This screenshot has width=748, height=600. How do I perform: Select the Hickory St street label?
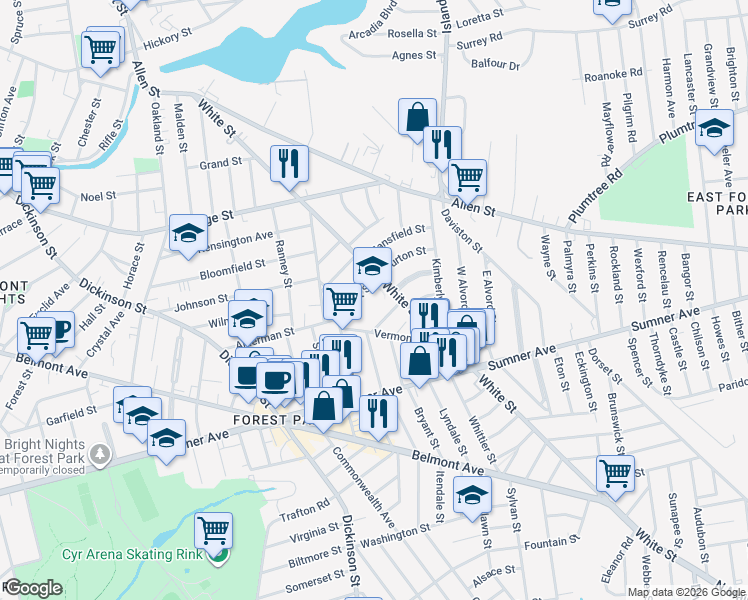click(167, 38)
